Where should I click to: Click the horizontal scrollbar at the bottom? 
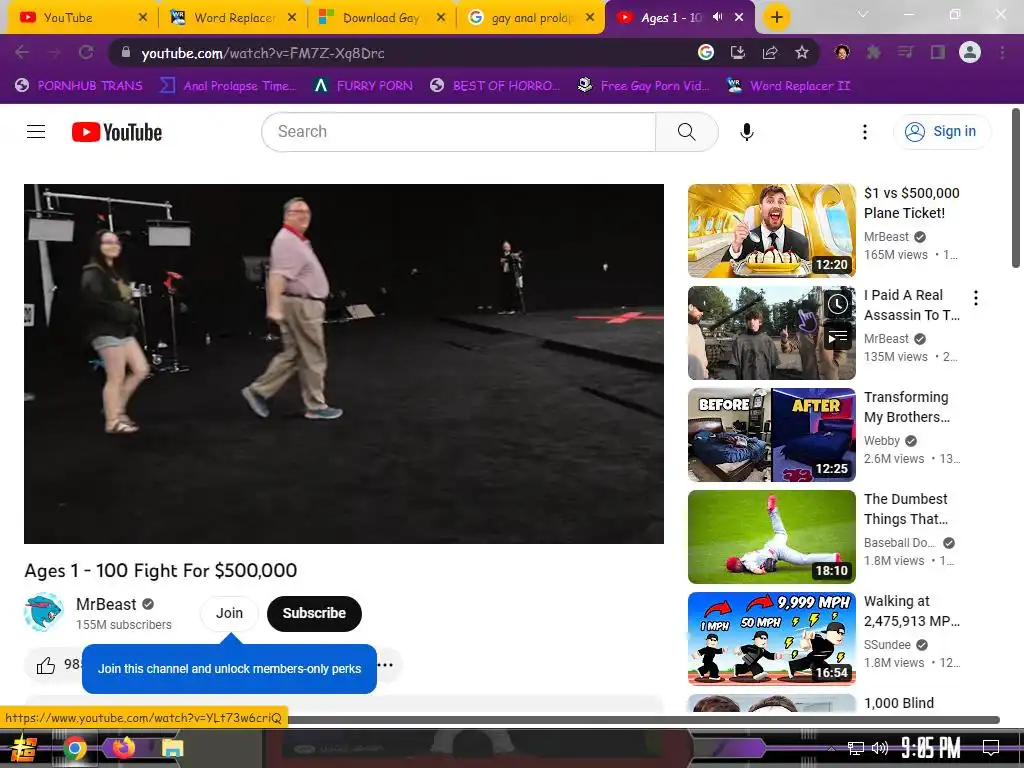(x=643, y=720)
